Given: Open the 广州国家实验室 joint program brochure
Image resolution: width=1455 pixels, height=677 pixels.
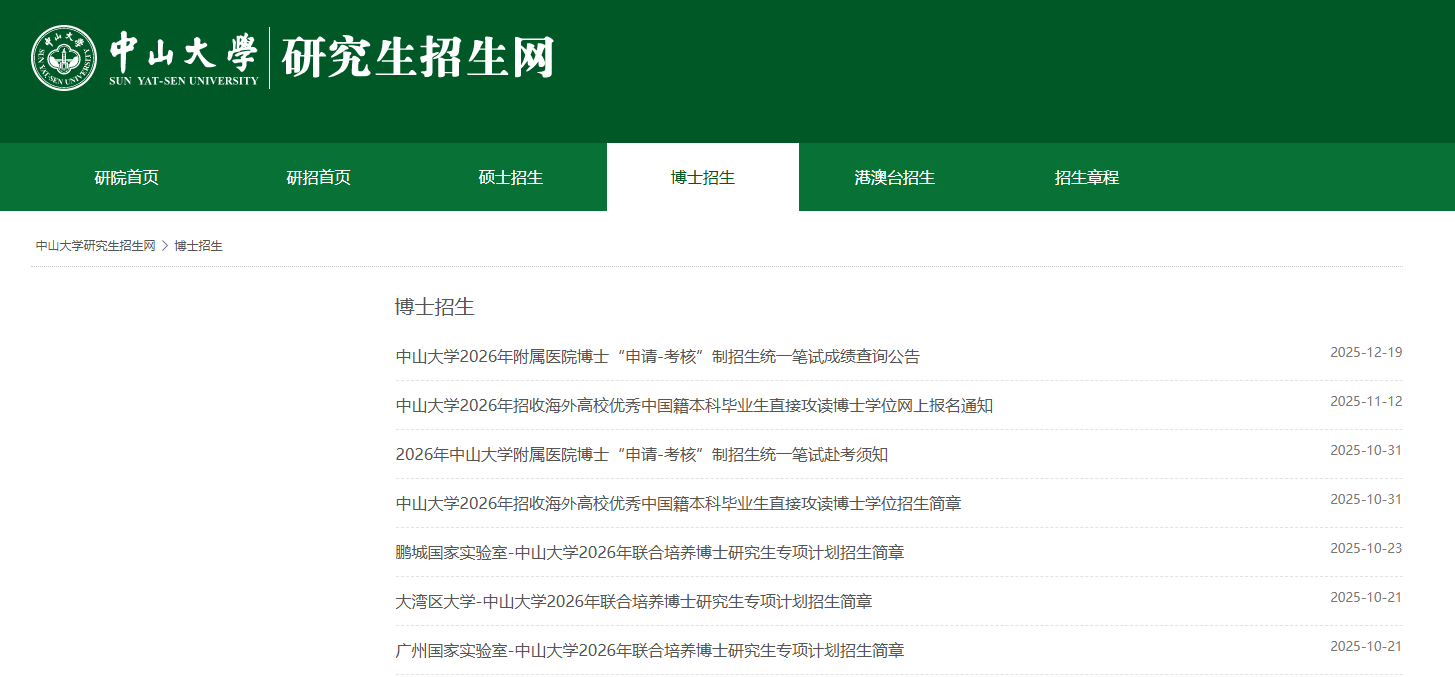Looking at the screenshot, I should 650,651.
